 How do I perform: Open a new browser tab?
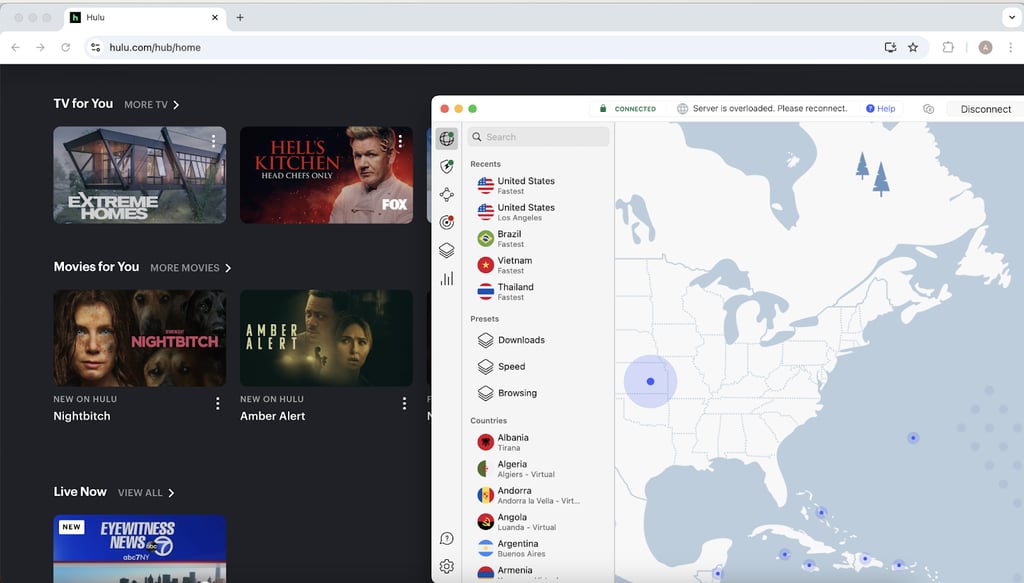240,18
